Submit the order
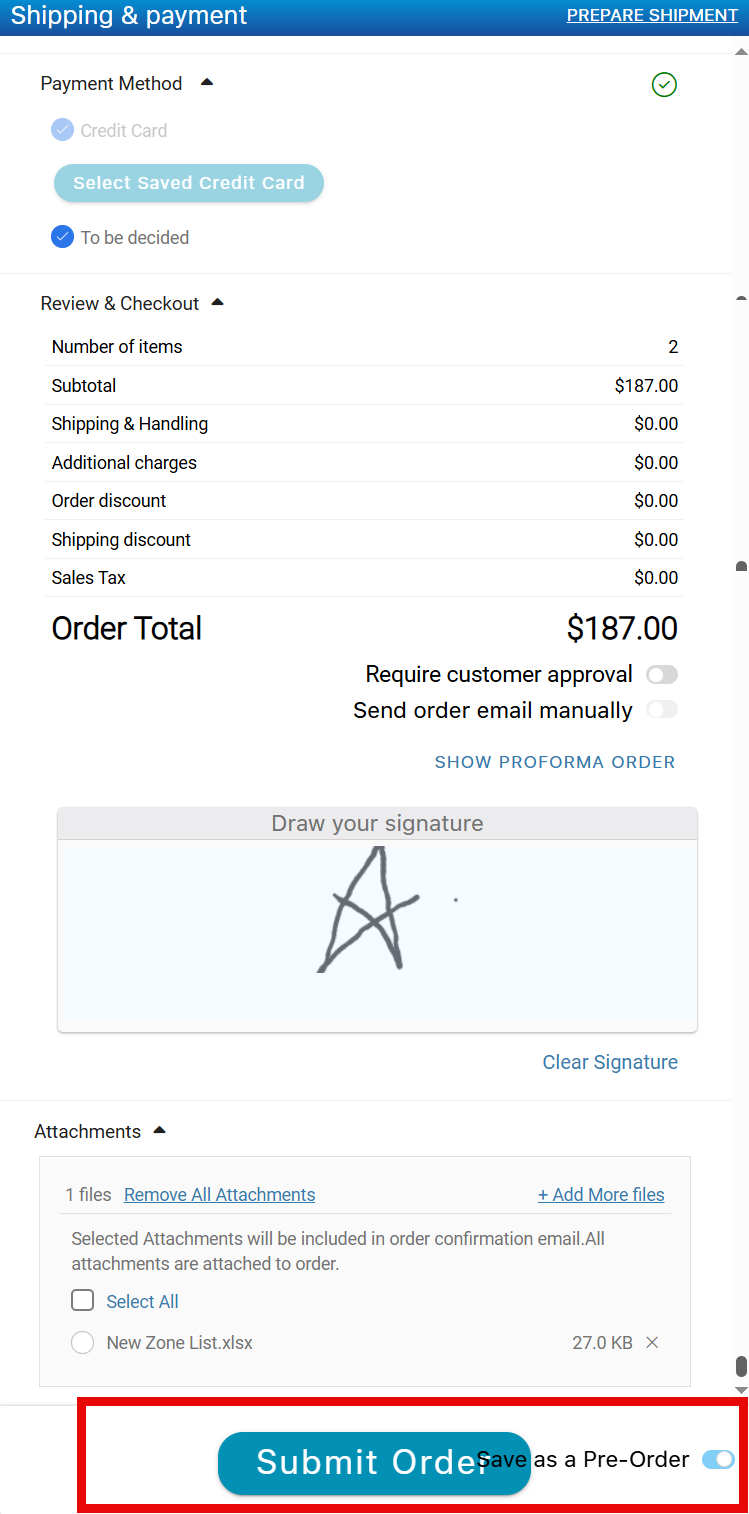 [350, 1462]
